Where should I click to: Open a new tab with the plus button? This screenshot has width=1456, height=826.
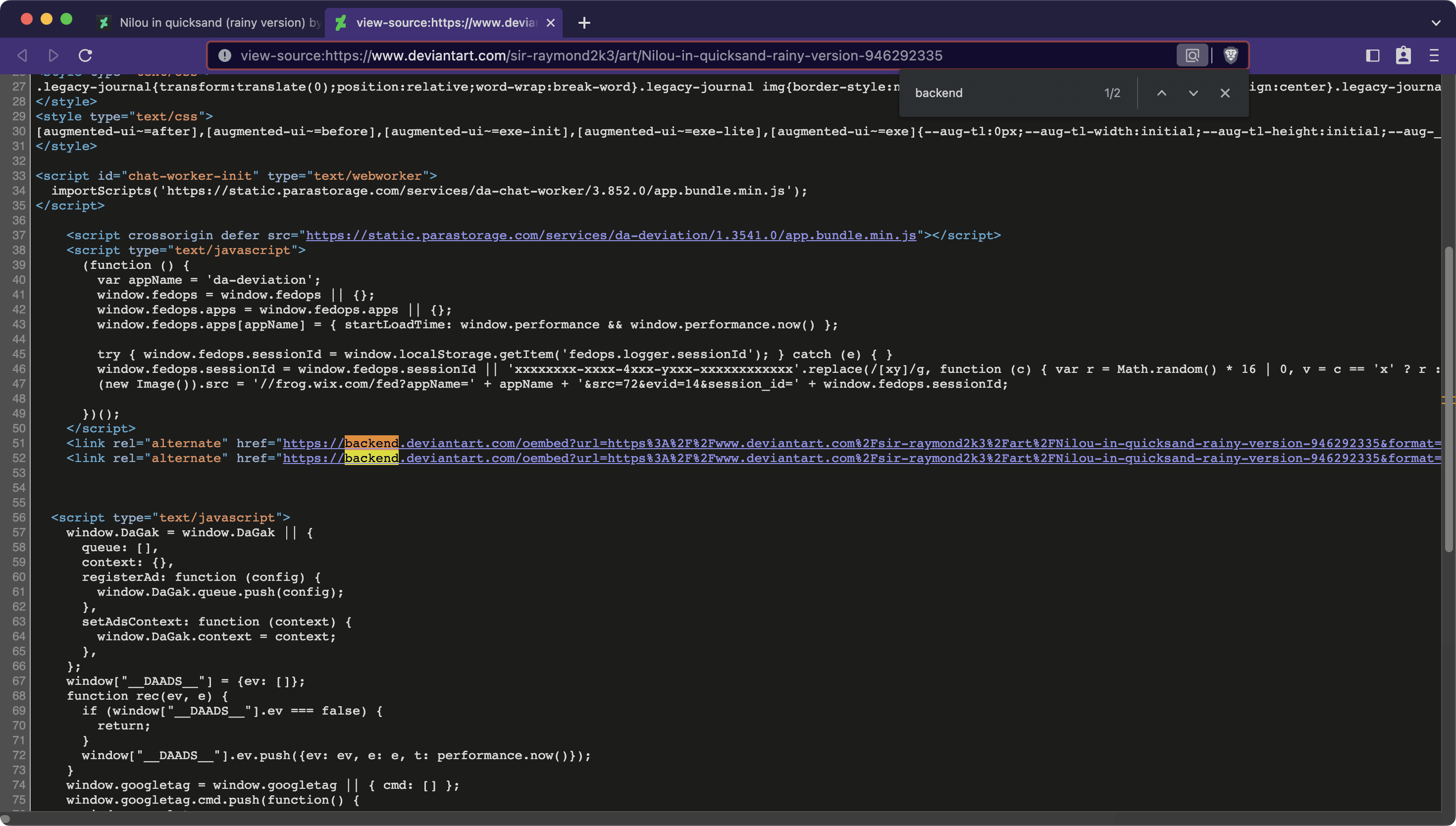click(x=584, y=23)
